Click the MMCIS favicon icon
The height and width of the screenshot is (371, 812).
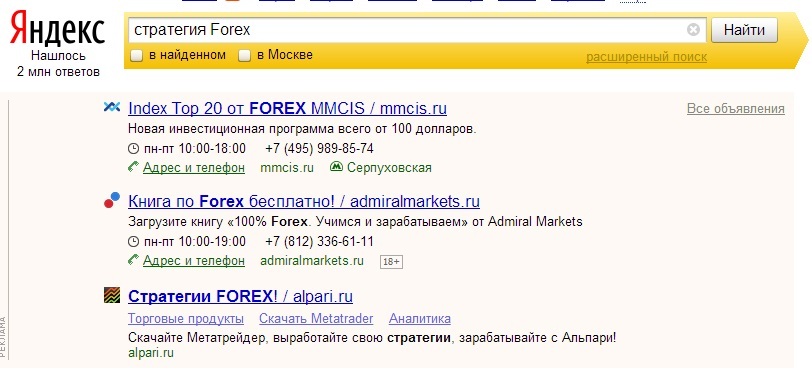(112, 107)
